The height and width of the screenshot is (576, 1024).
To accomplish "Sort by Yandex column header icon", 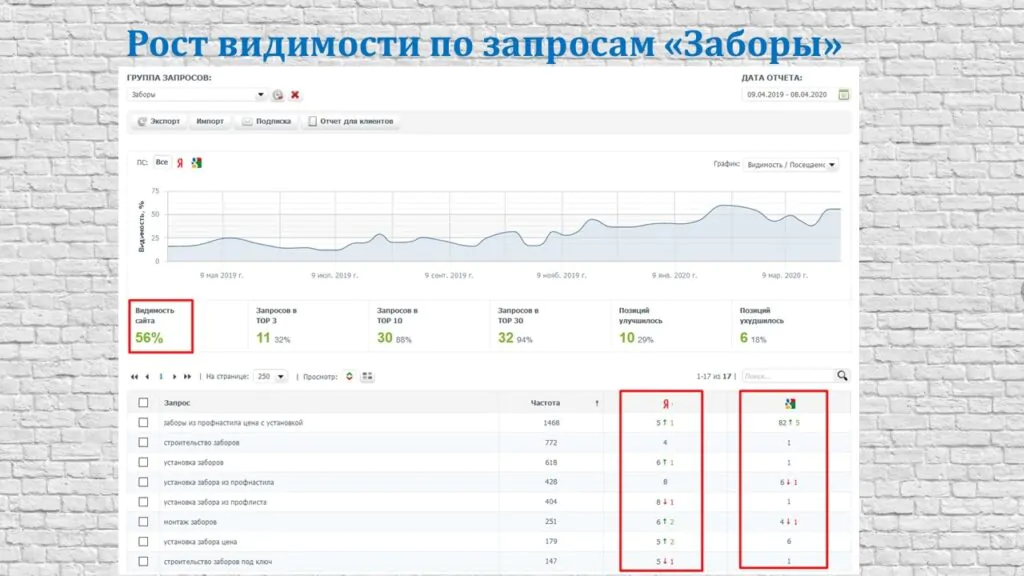I will click(665, 404).
